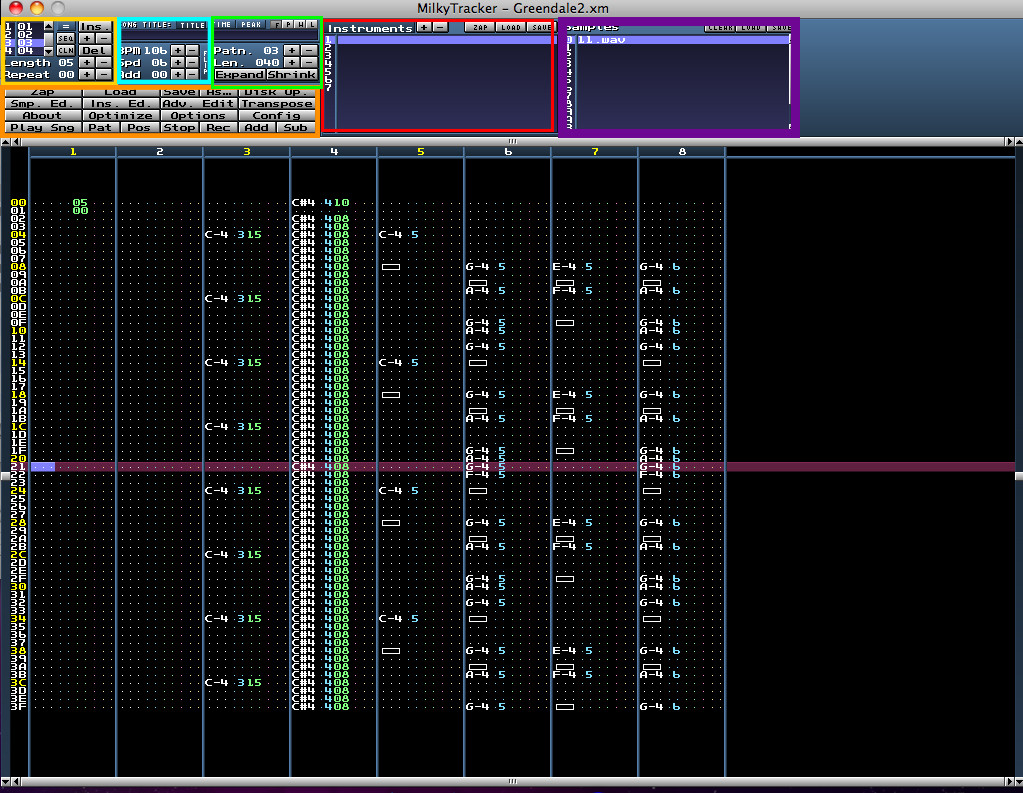
Task: Click the Add channels button
Action: (257, 128)
